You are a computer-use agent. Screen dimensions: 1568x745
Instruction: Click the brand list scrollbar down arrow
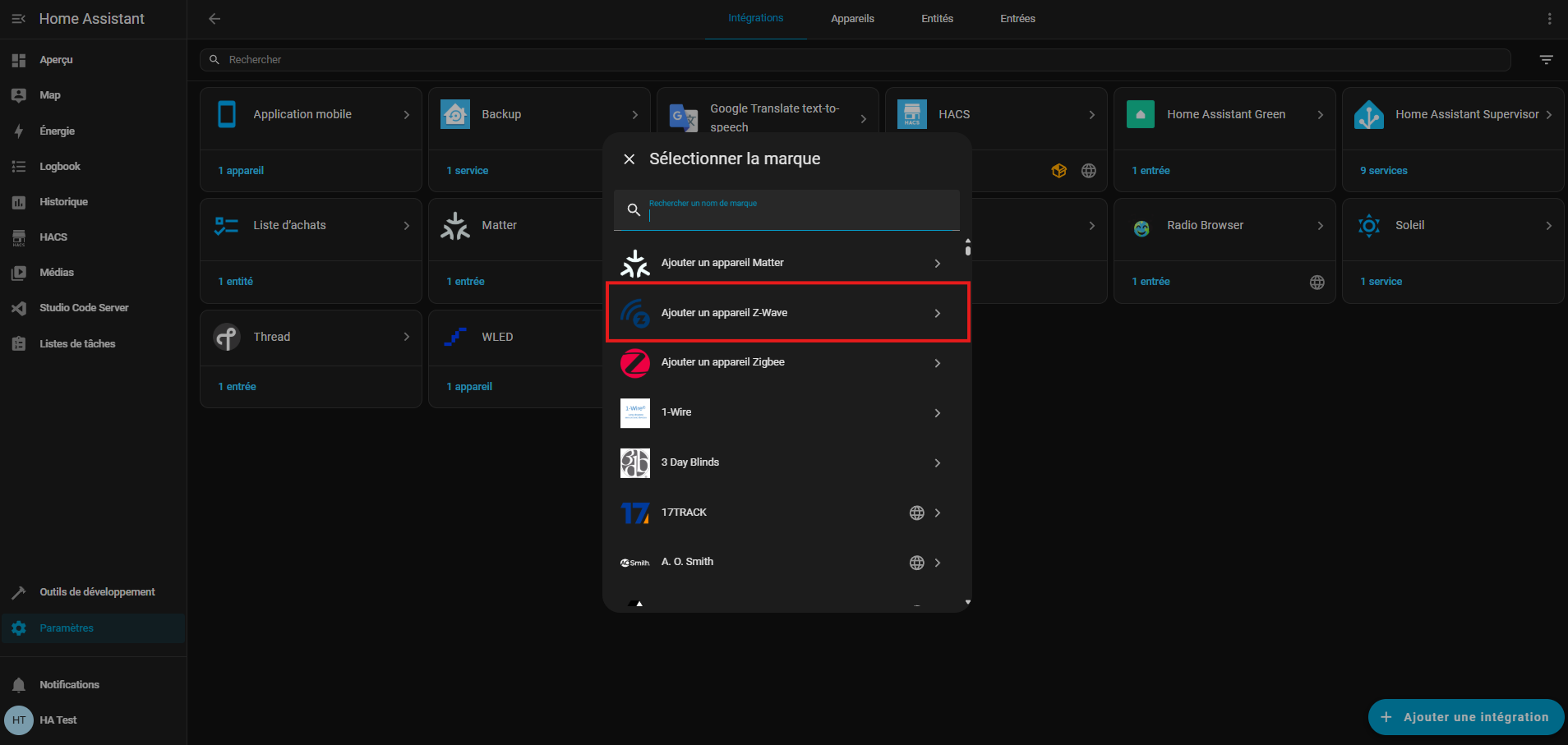pyautogui.click(x=968, y=602)
